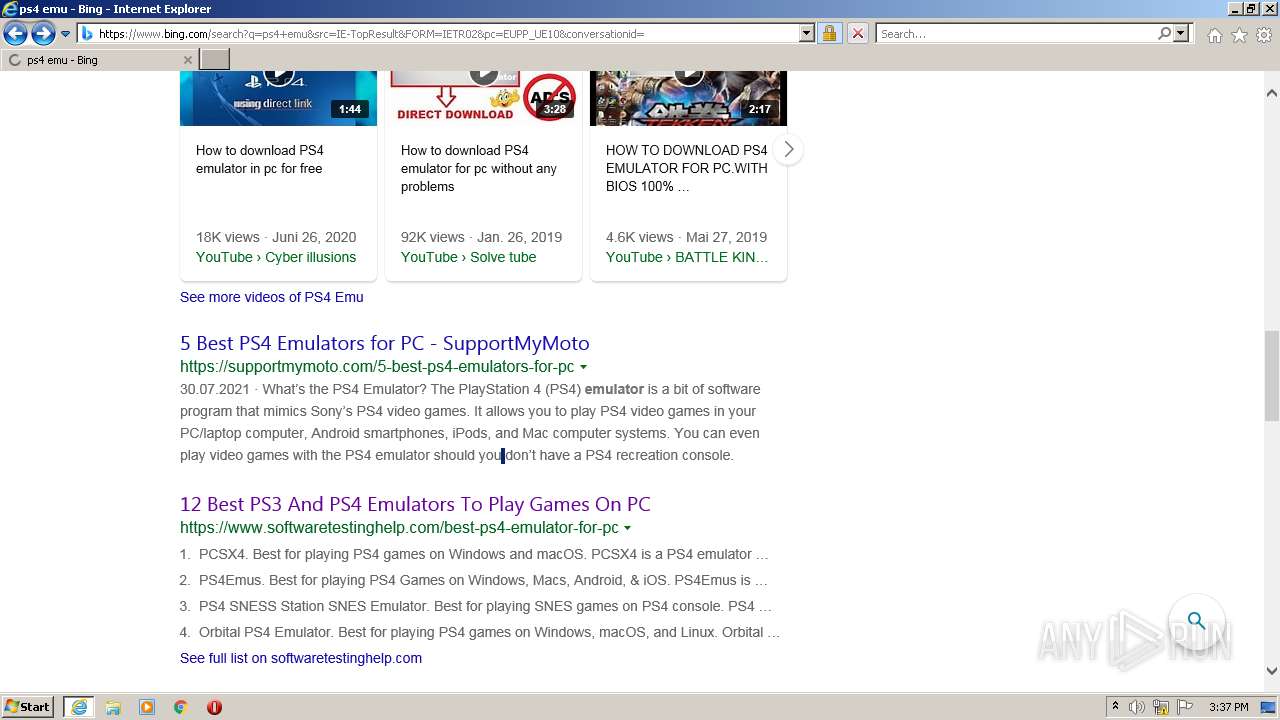Open recent pages dropdown next to Forward
The image size is (1280, 720).
65,34
